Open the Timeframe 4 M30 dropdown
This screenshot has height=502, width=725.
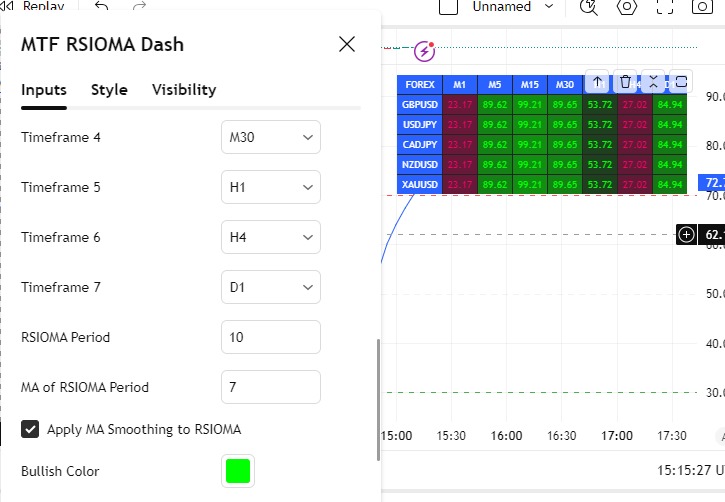270,137
